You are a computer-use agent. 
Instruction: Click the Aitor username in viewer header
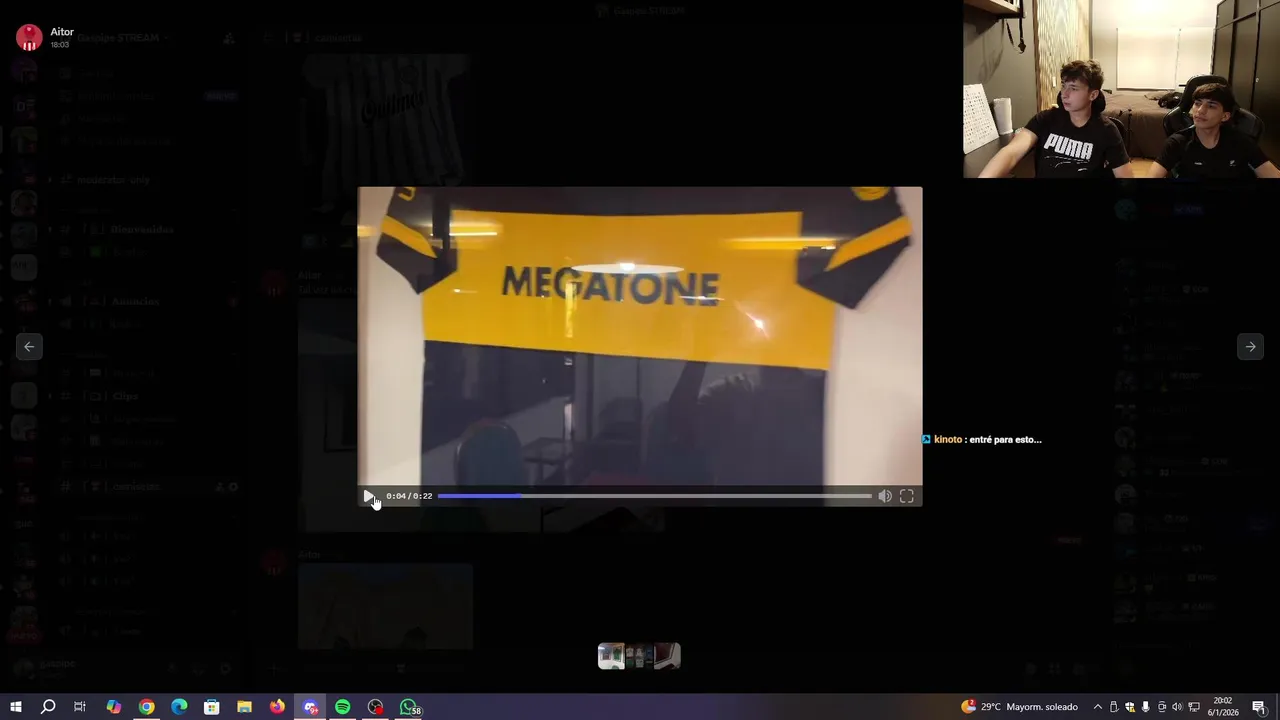click(62, 32)
